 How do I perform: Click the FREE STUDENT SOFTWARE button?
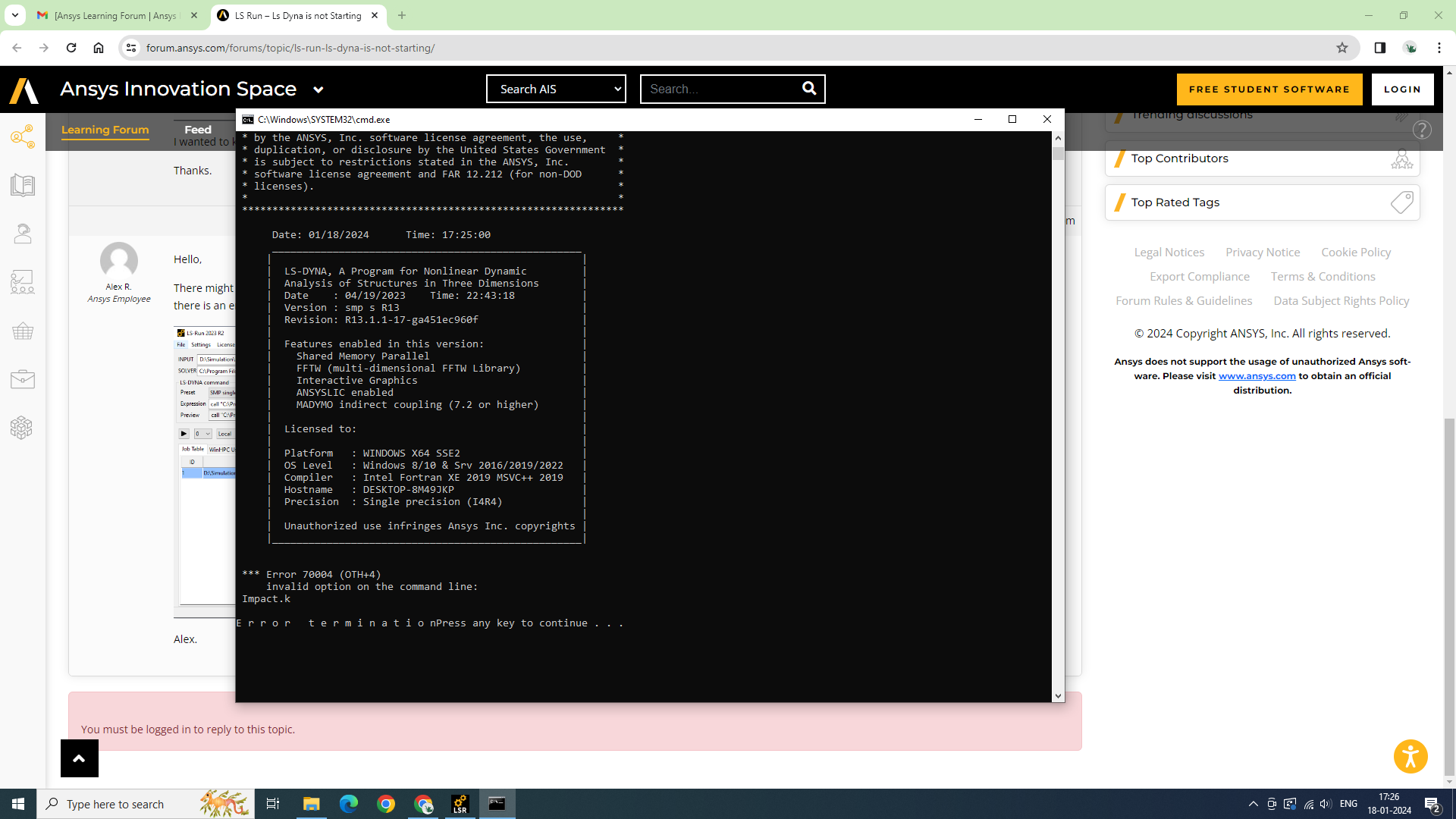coord(1269,89)
